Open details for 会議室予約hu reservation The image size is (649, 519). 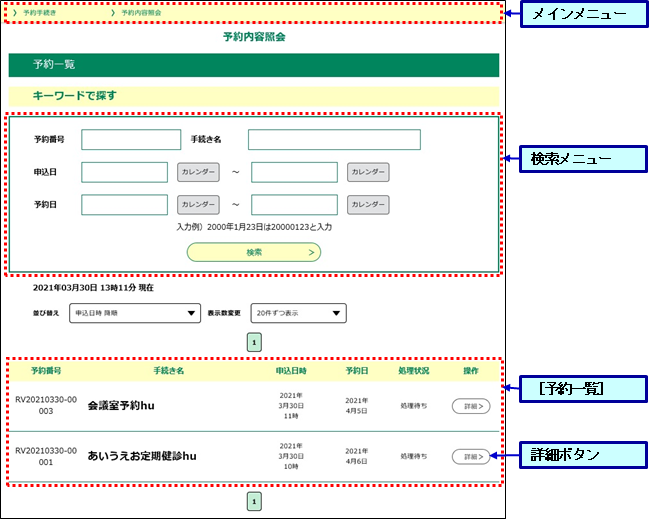[x=470, y=406]
